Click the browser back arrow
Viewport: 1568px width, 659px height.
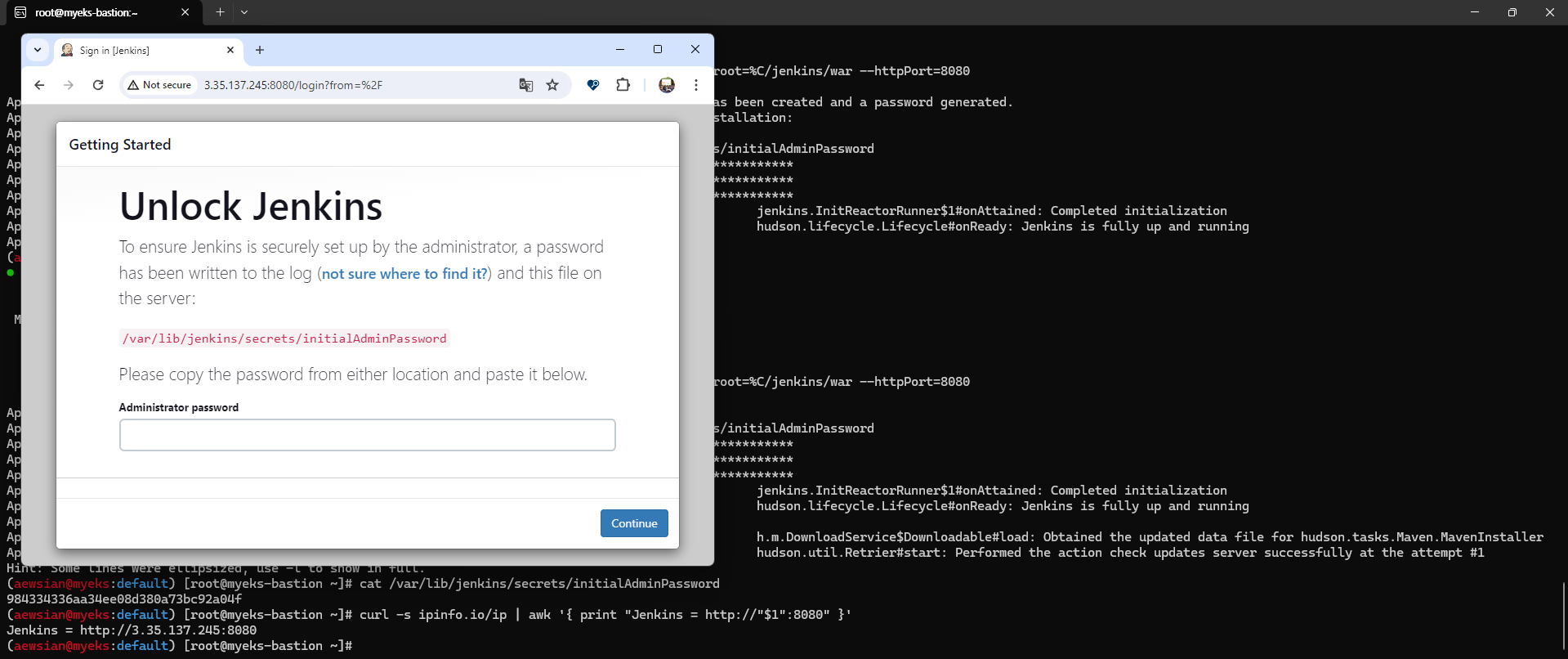coord(39,85)
